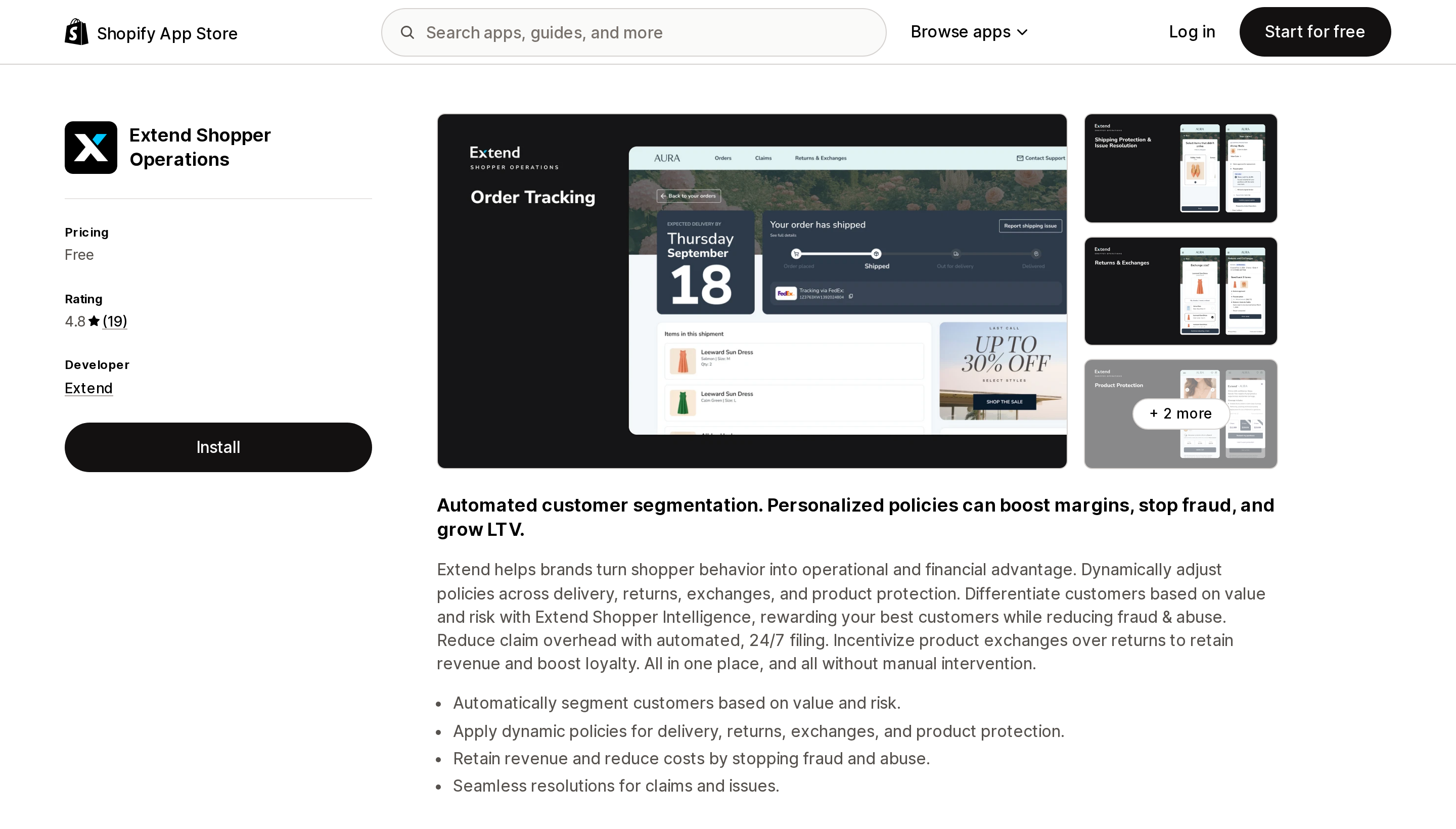Viewport: 1456px width, 829px height.
Task: Click the rating star icon
Action: pos(94,321)
